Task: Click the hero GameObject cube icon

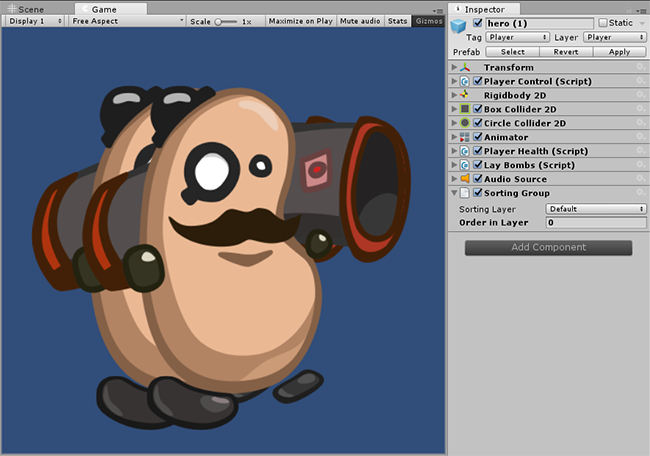Action: 459,26
